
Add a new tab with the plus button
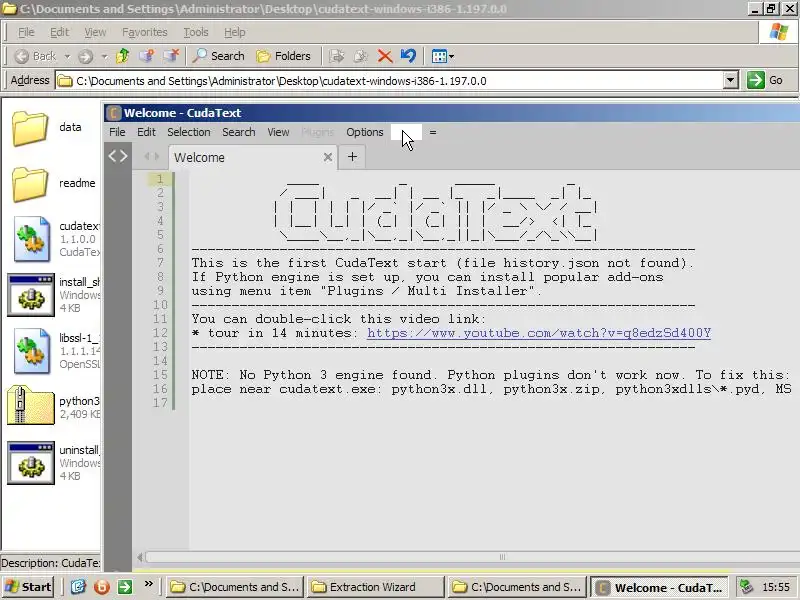(352, 157)
